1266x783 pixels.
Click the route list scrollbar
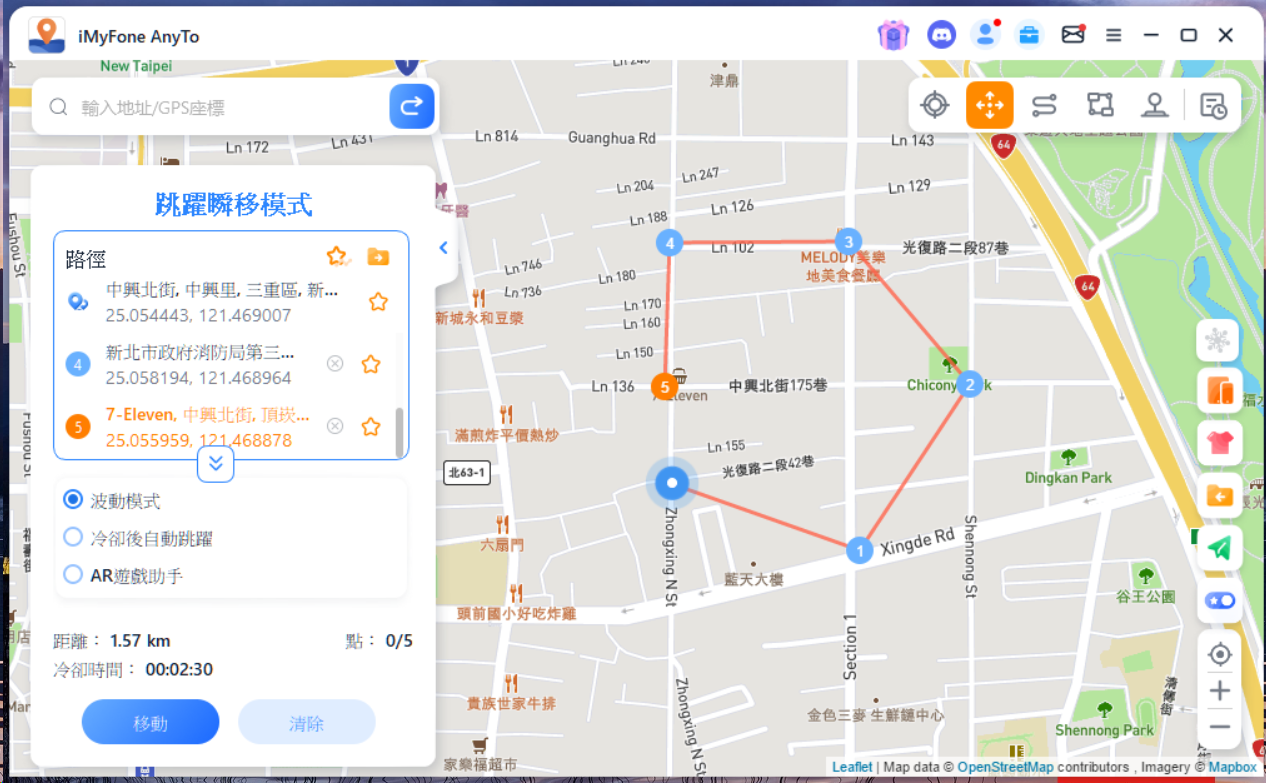[400, 432]
